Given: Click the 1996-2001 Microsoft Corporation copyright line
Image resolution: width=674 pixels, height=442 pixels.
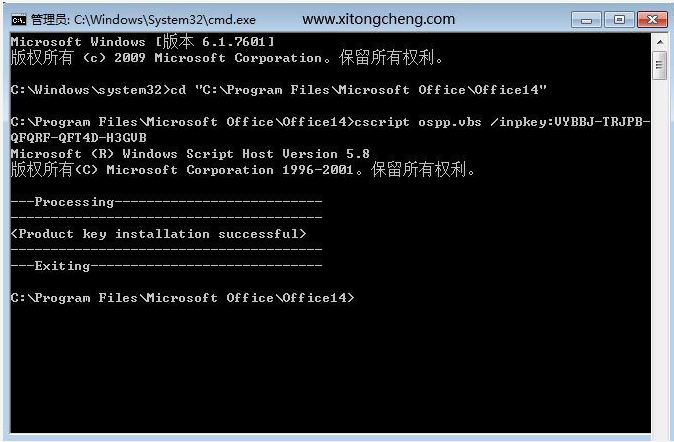Looking at the screenshot, I should [242, 170].
